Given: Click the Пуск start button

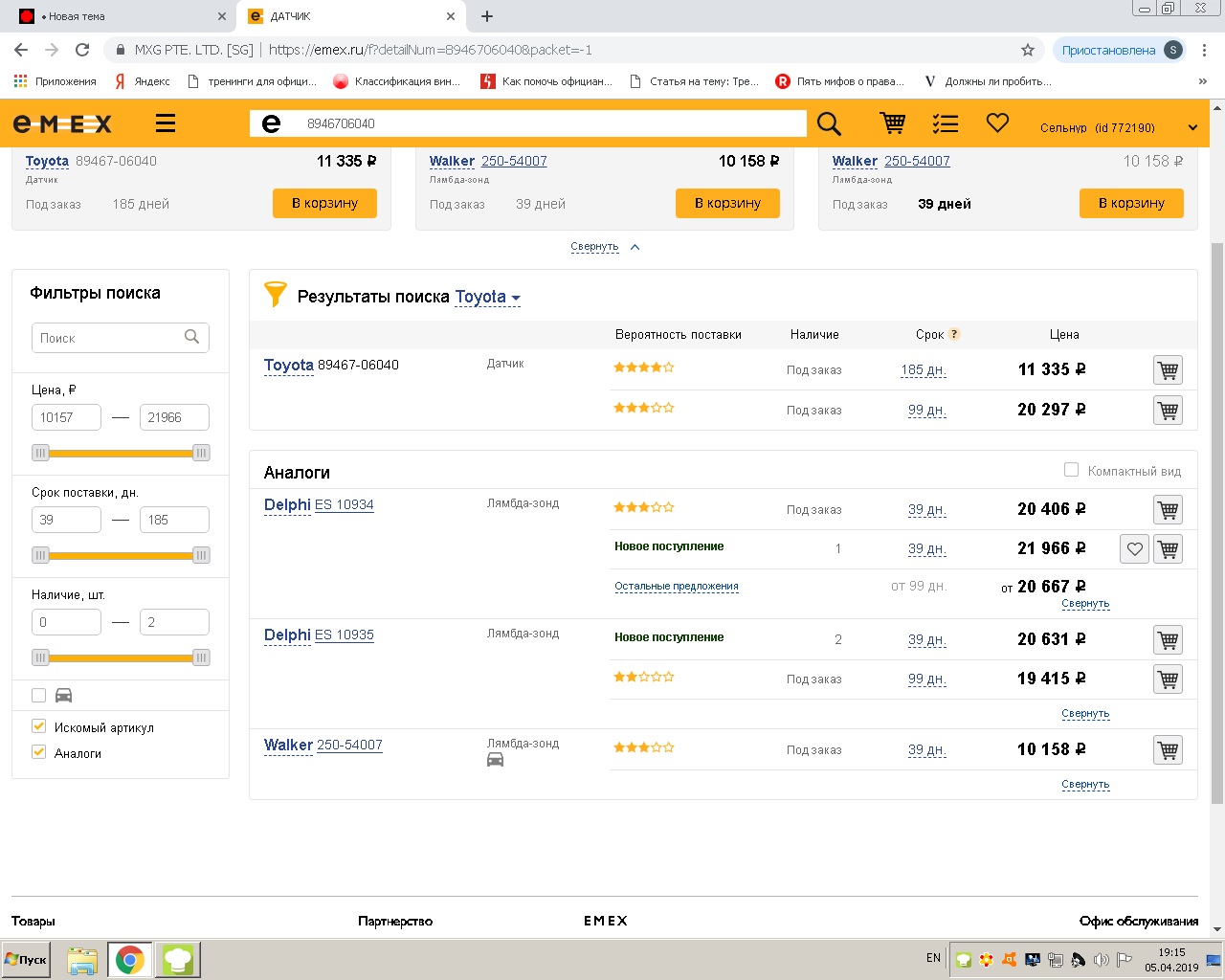Looking at the screenshot, I should [26, 960].
